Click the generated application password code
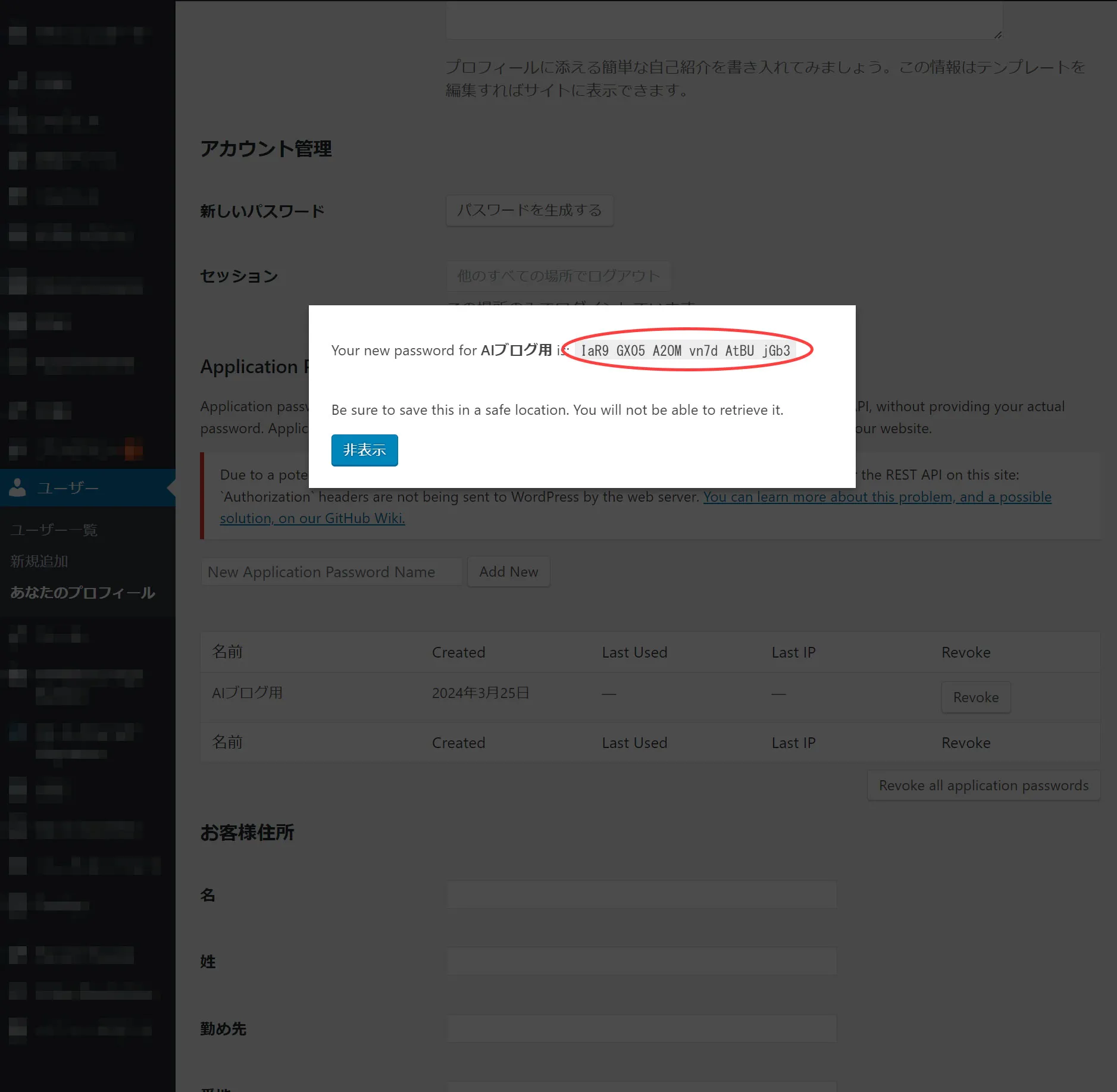1117x1092 pixels. click(685, 351)
